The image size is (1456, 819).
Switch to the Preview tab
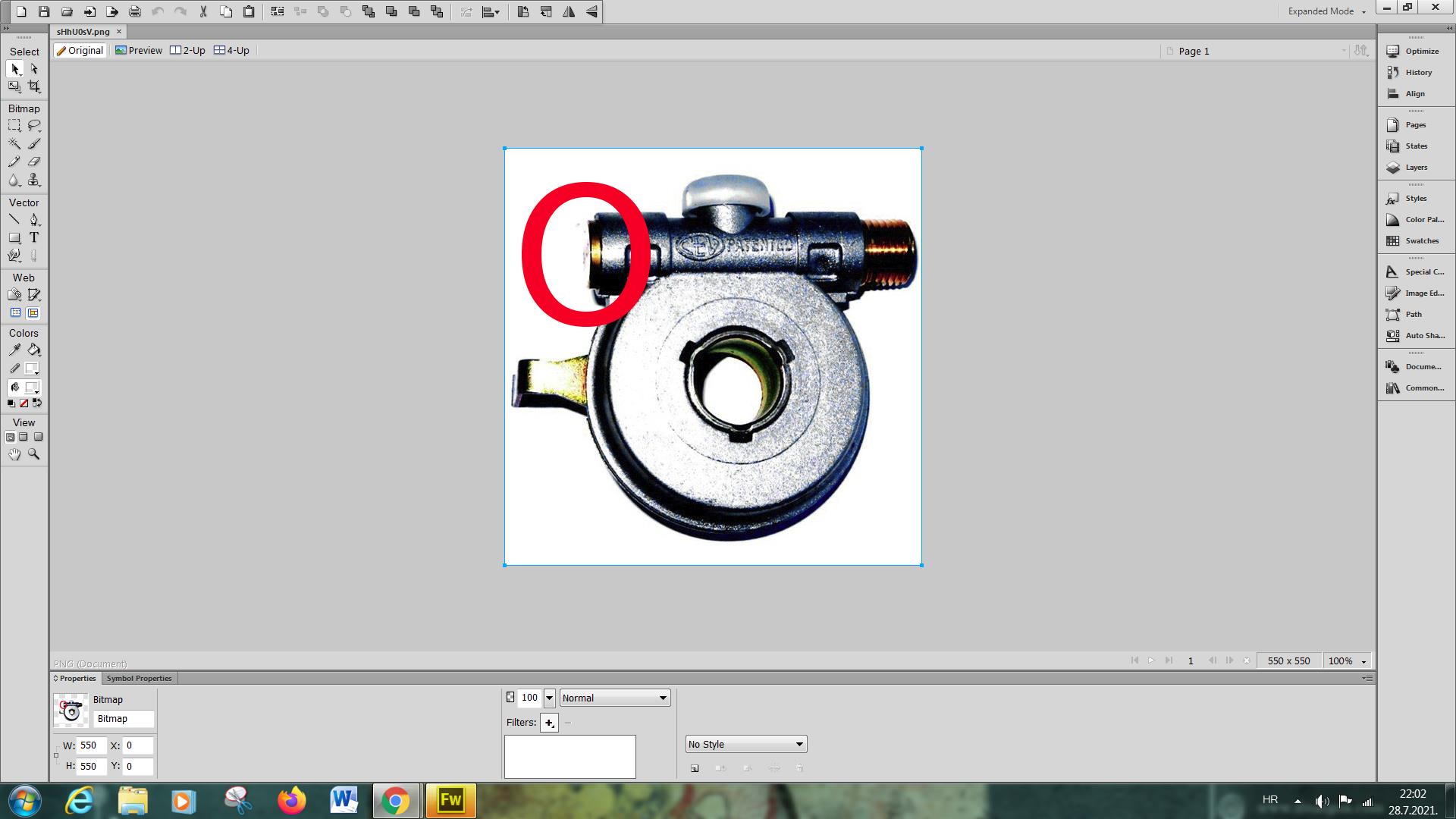pos(139,50)
